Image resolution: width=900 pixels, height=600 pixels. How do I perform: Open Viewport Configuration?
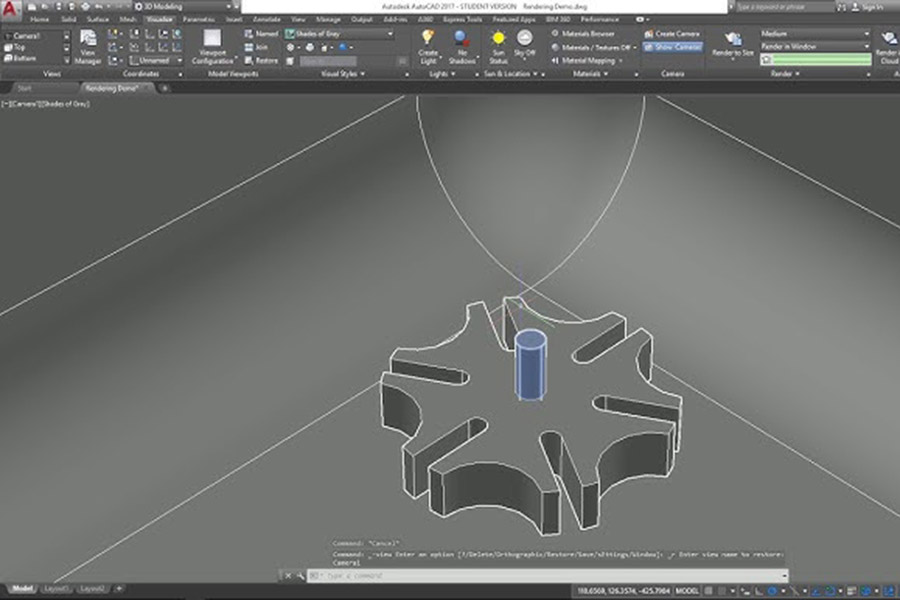[x=212, y=47]
